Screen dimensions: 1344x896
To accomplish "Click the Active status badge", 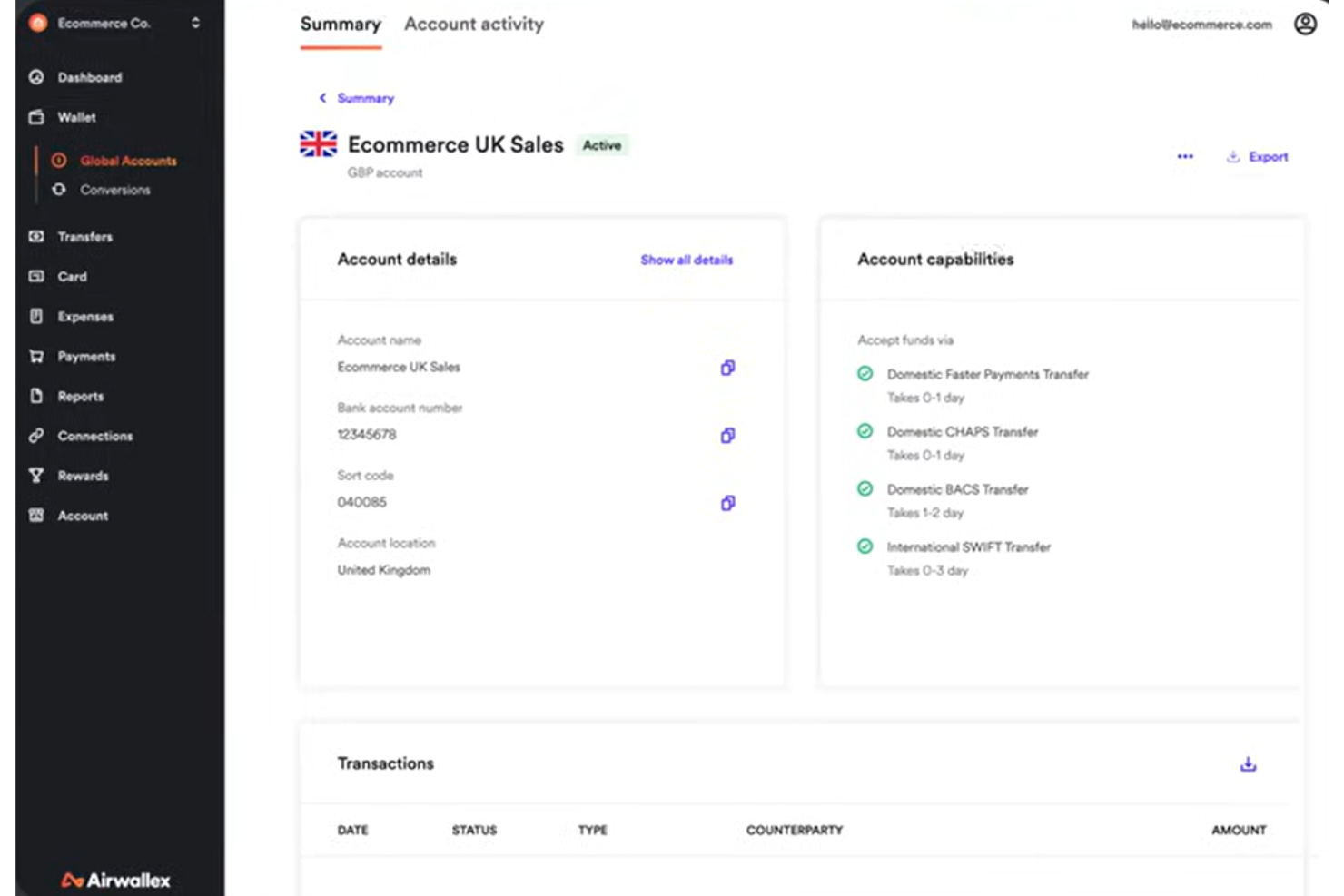I will coord(602,145).
